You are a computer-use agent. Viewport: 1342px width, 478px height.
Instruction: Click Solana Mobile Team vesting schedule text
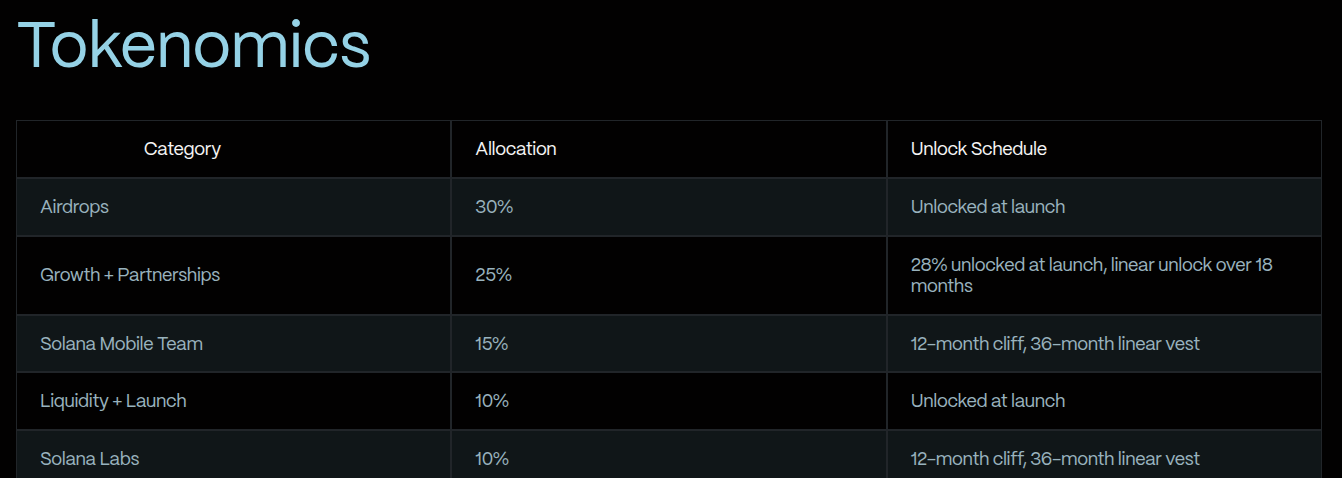point(1055,343)
